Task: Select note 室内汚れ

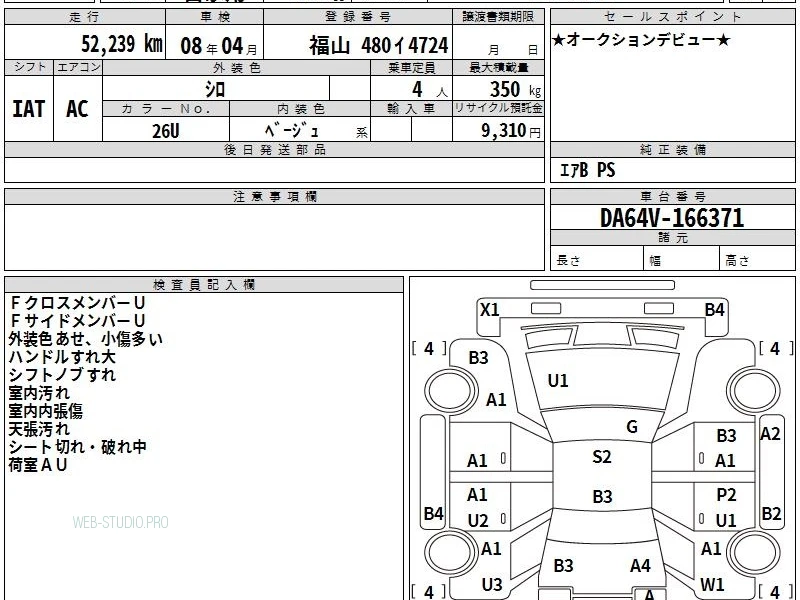Action: click(39, 393)
